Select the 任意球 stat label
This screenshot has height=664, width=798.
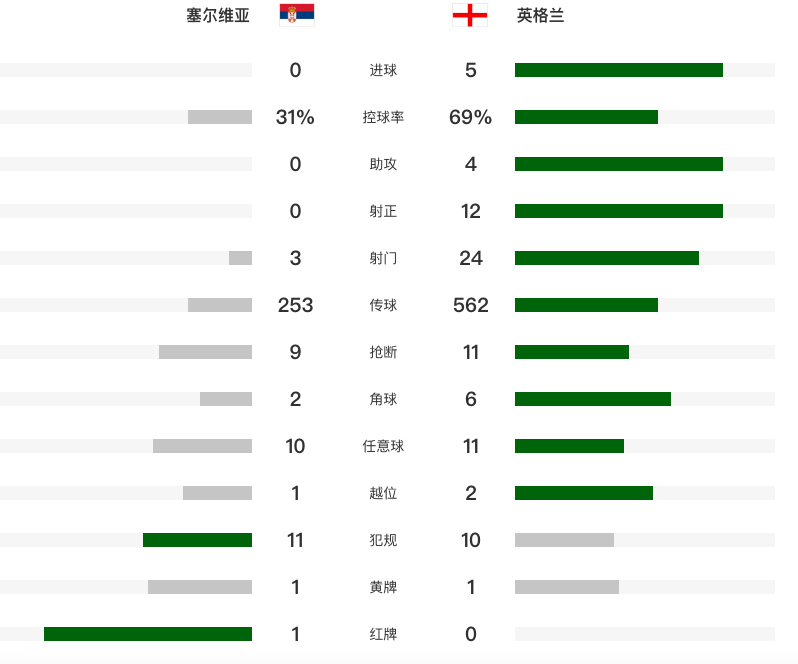click(383, 446)
